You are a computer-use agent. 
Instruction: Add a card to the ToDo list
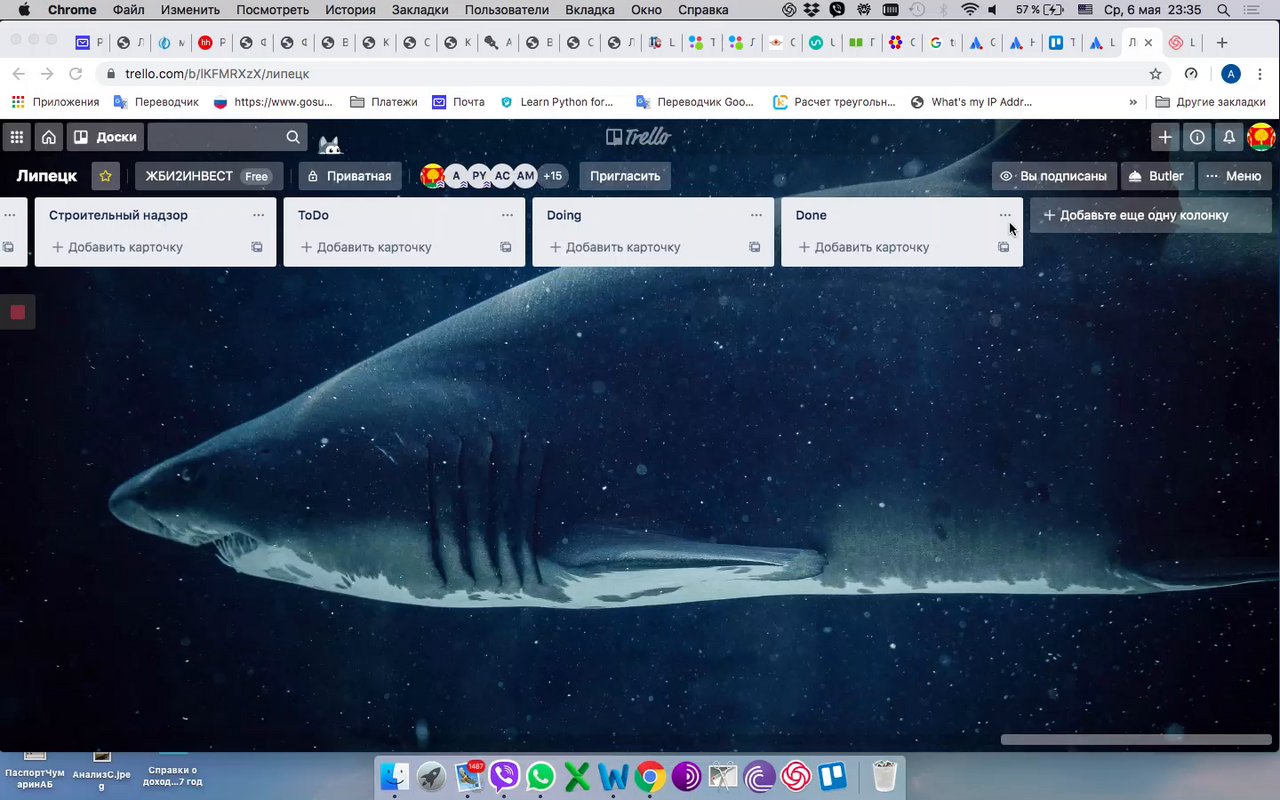coord(366,247)
